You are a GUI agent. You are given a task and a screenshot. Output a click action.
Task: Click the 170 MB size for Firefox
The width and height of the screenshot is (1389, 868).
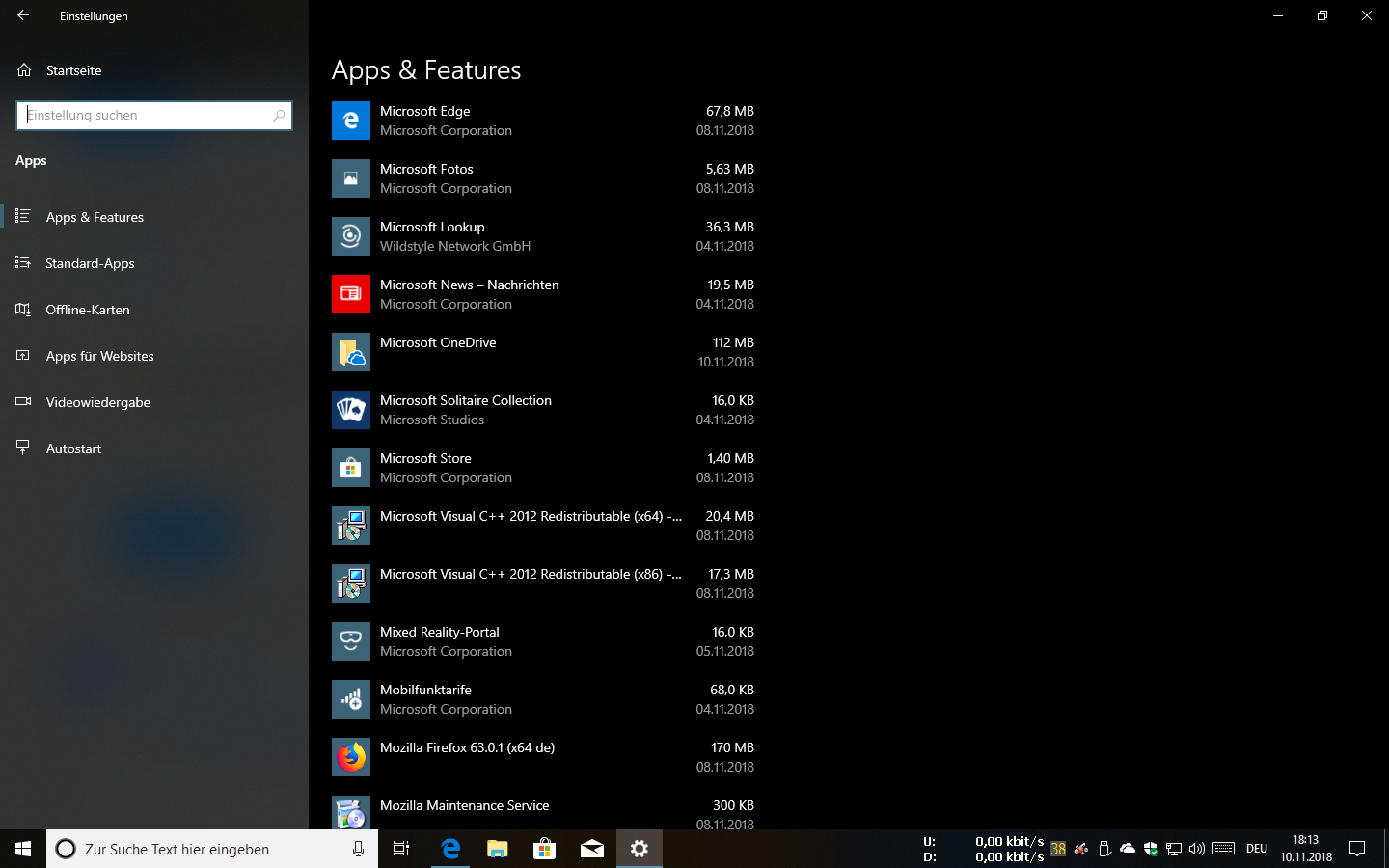(x=732, y=747)
